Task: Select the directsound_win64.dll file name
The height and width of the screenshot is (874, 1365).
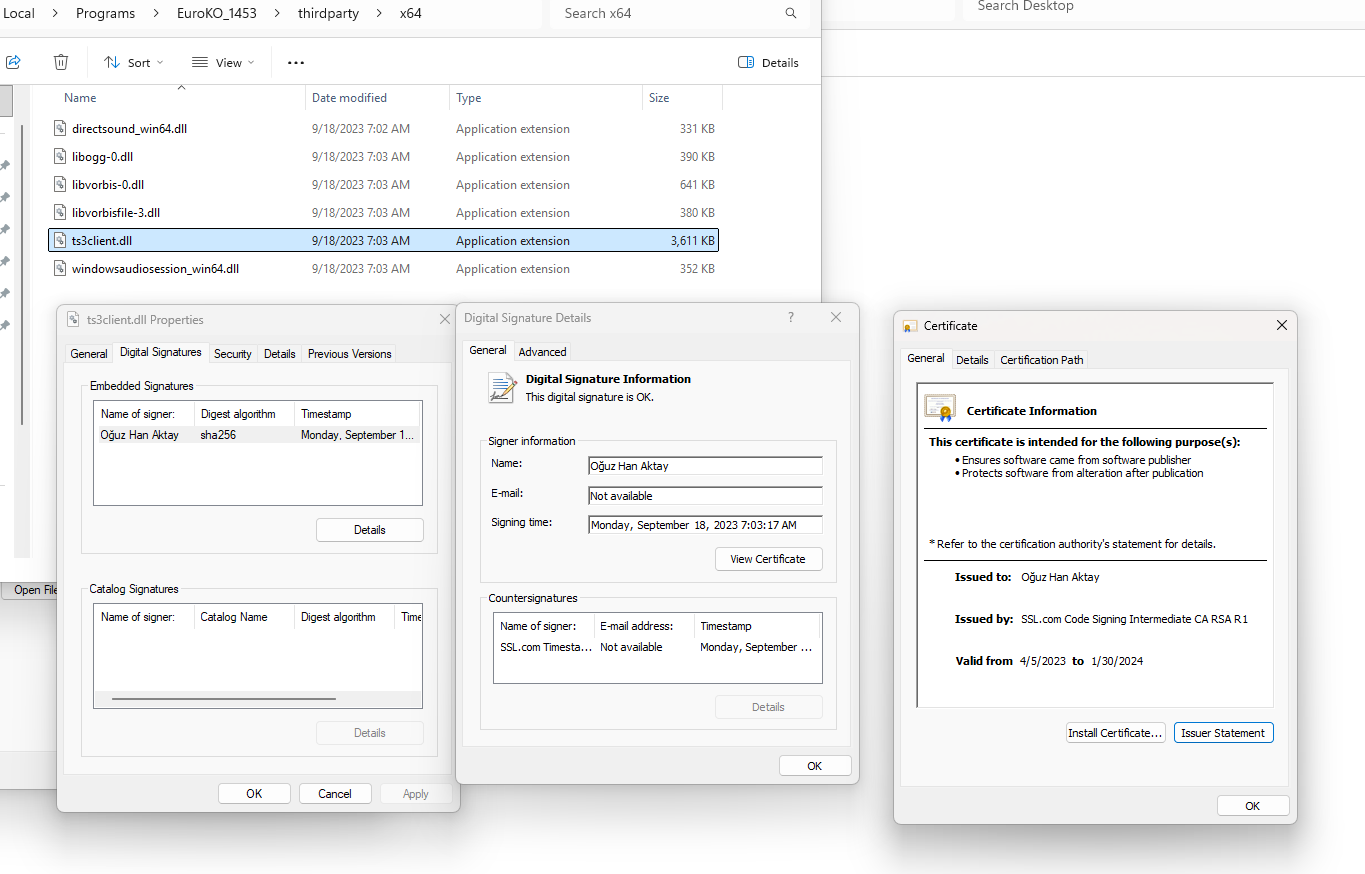Action: click(x=129, y=129)
